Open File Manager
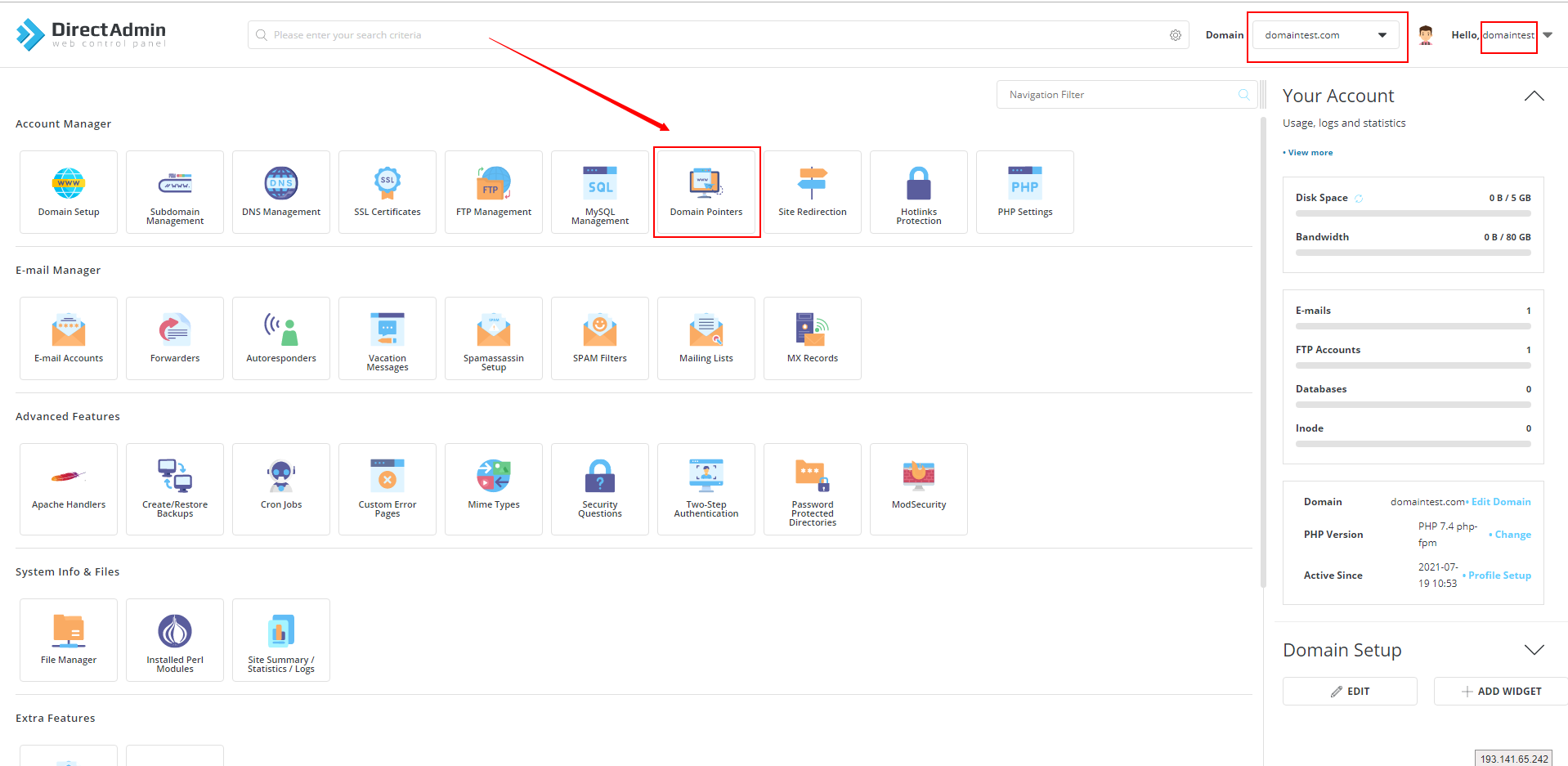The image size is (1568, 766). click(x=69, y=640)
